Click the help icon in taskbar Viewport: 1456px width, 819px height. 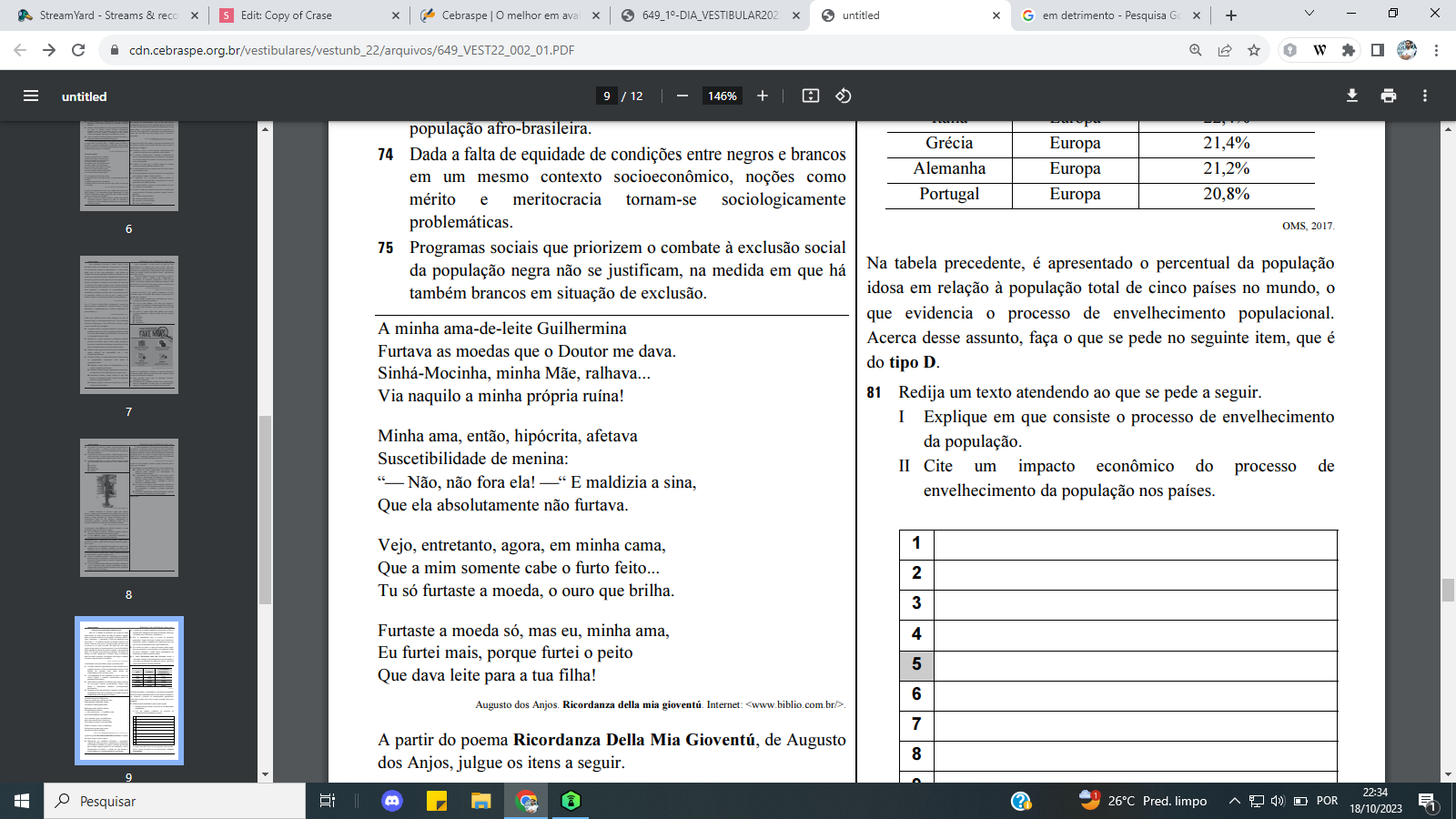point(1021,801)
